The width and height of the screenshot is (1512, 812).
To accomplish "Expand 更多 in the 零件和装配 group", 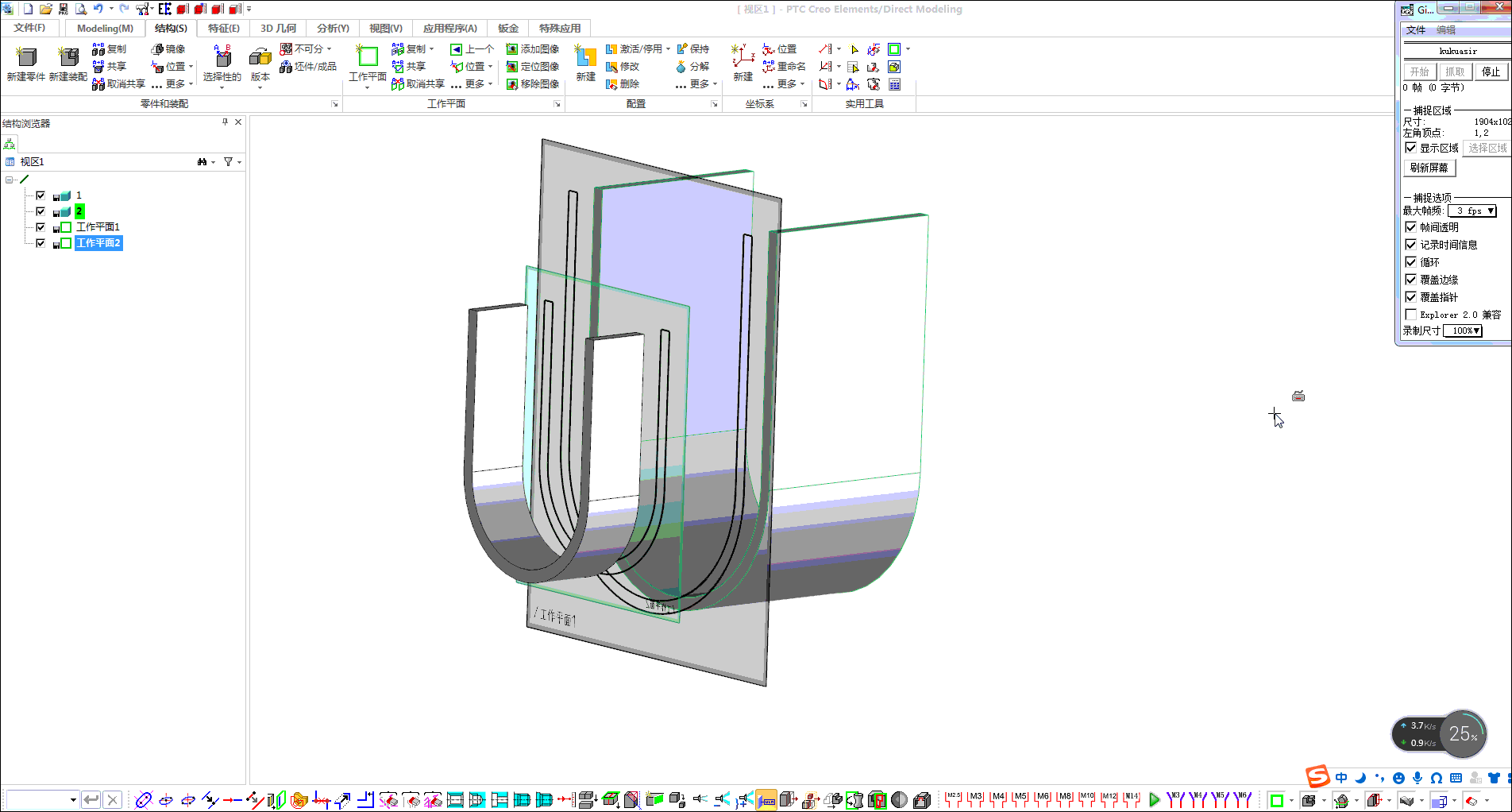I will pyautogui.click(x=173, y=84).
